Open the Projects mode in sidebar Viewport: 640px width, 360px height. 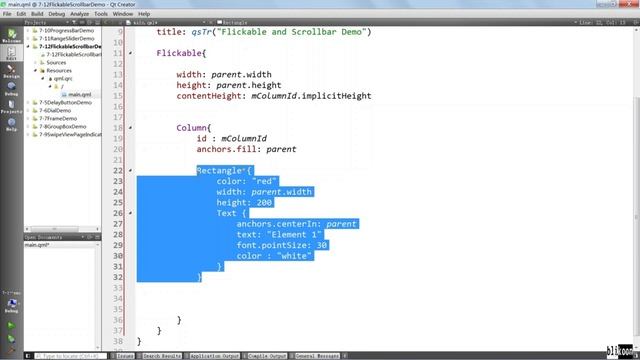(11, 107)
